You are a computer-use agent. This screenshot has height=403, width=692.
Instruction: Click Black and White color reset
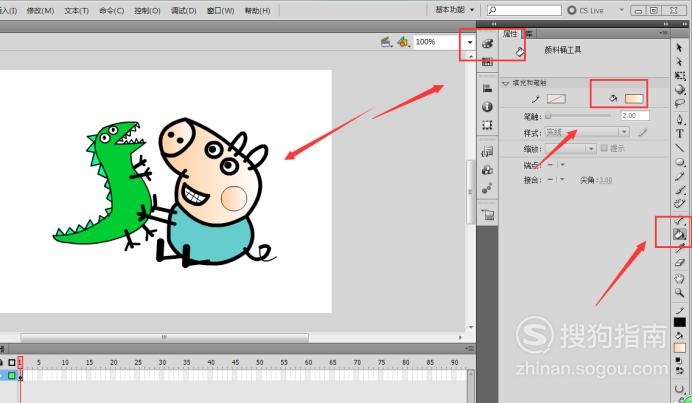pyautogui.click(x=678, y=361)
